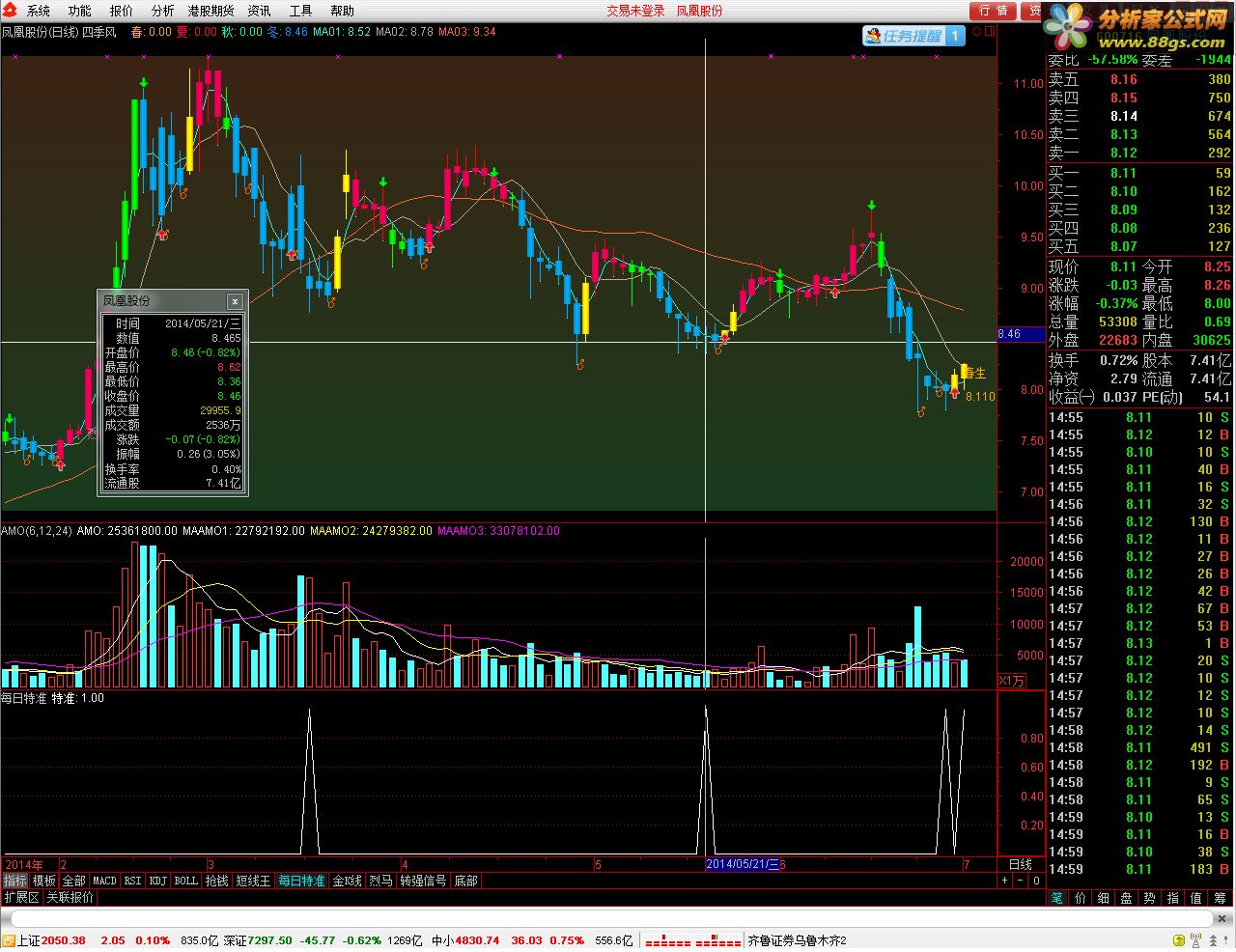The height and width of the screenshot is (952, 1236).
Task: Click the 2014年 year label on time axis
Action: 24,864
